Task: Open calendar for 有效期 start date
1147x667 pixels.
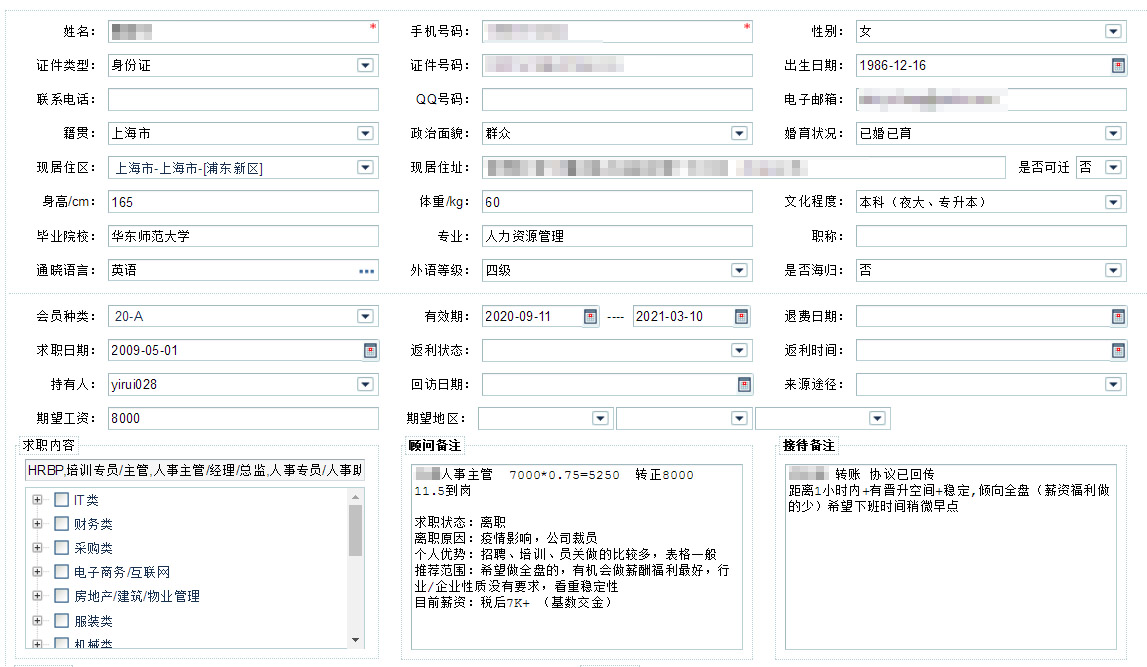Action: 590,317
